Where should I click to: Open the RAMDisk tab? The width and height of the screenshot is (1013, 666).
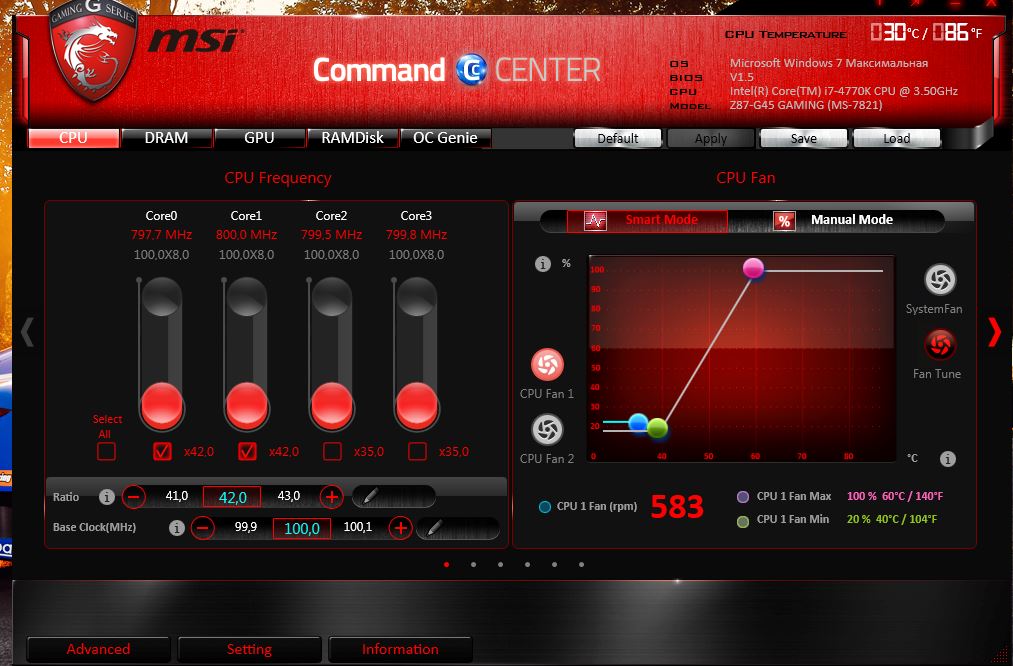point(353,138)
